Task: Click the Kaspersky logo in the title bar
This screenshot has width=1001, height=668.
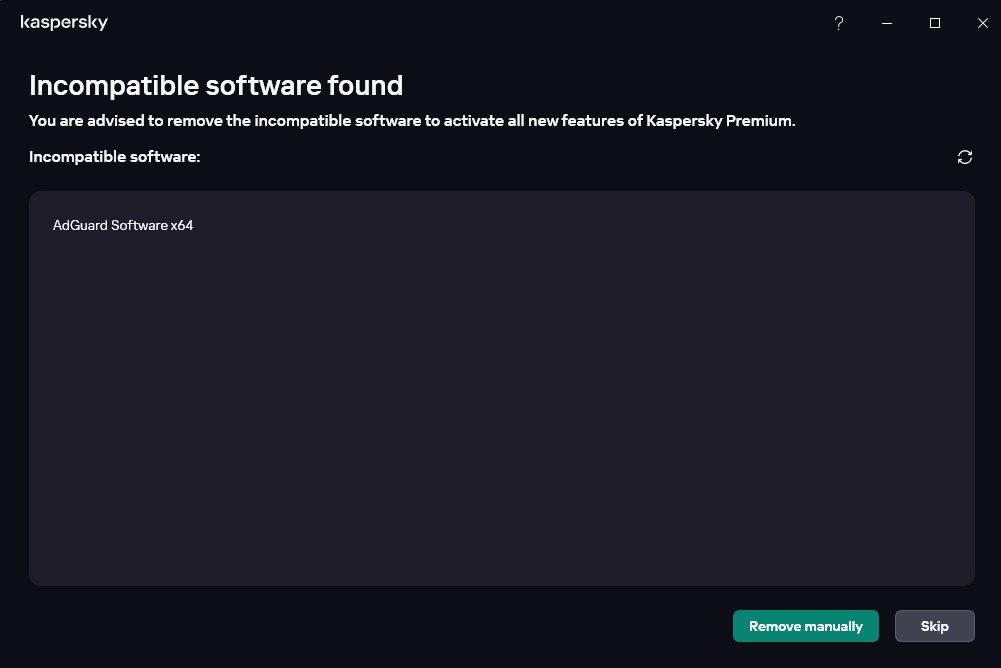Action: 64,23
